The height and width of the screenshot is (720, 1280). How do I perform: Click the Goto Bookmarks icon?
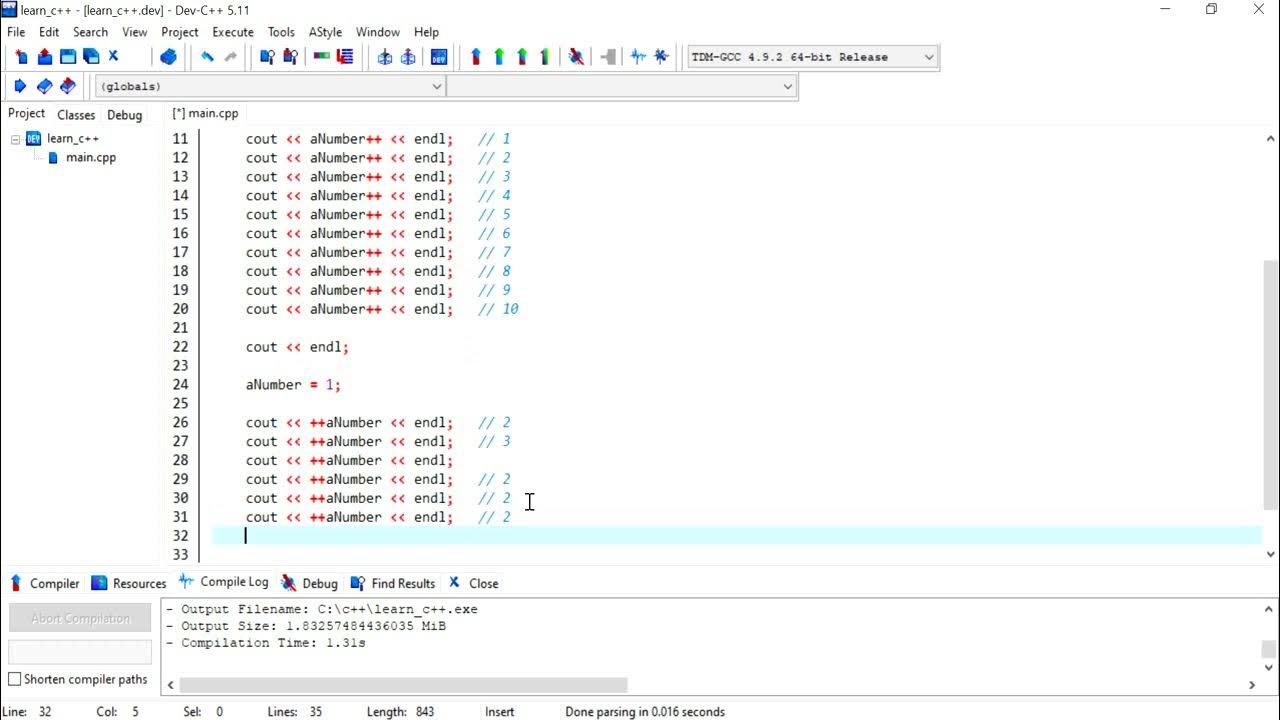pyautogui.click(x=68, y=86)
